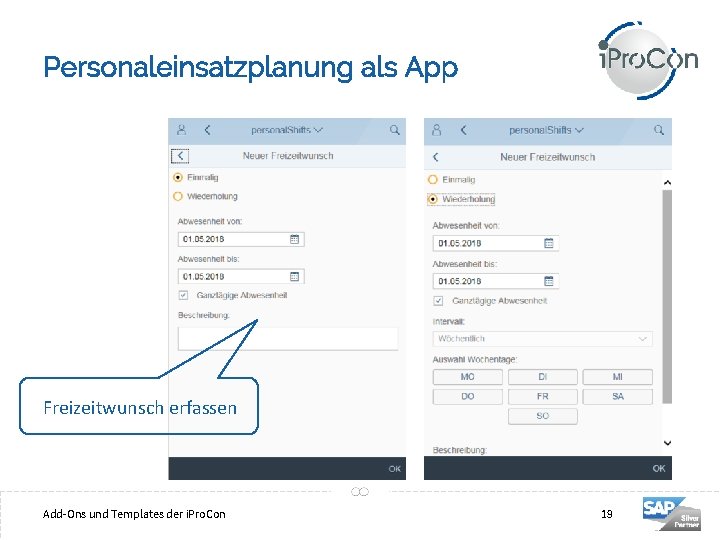
Task: Click user profile icon in right app header
Action: (437, 130)
